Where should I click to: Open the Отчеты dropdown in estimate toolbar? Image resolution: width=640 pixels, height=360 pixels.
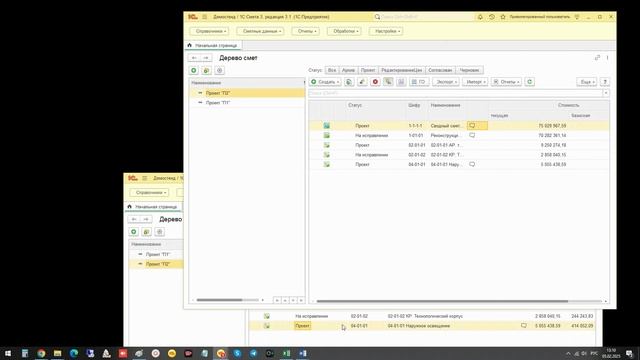[507, 82]
